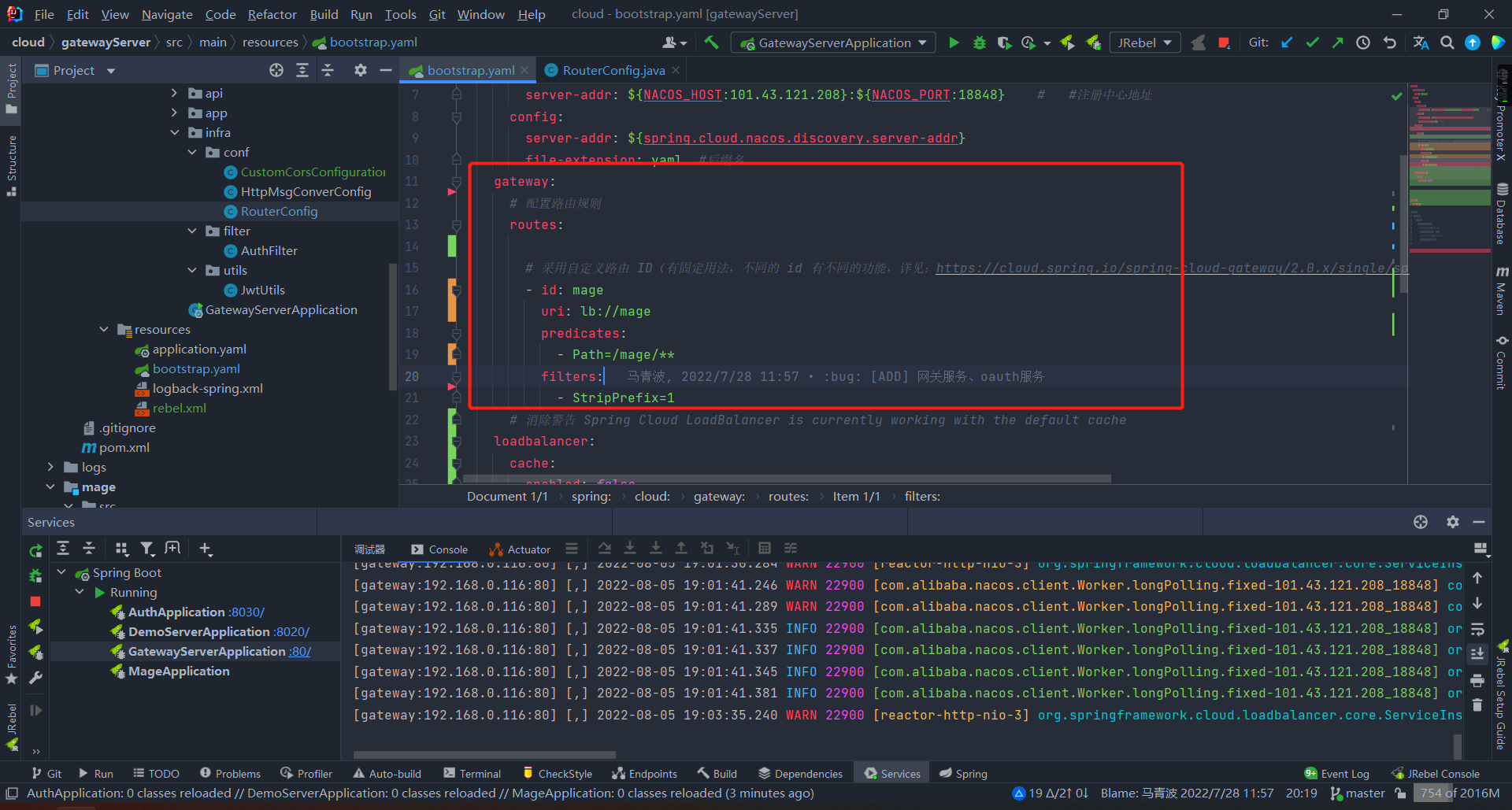This screenshot has width=1512, height=810.
Task: Click the GatewayServerApplication :80/ port link
Action: click(x=299, y=651)
